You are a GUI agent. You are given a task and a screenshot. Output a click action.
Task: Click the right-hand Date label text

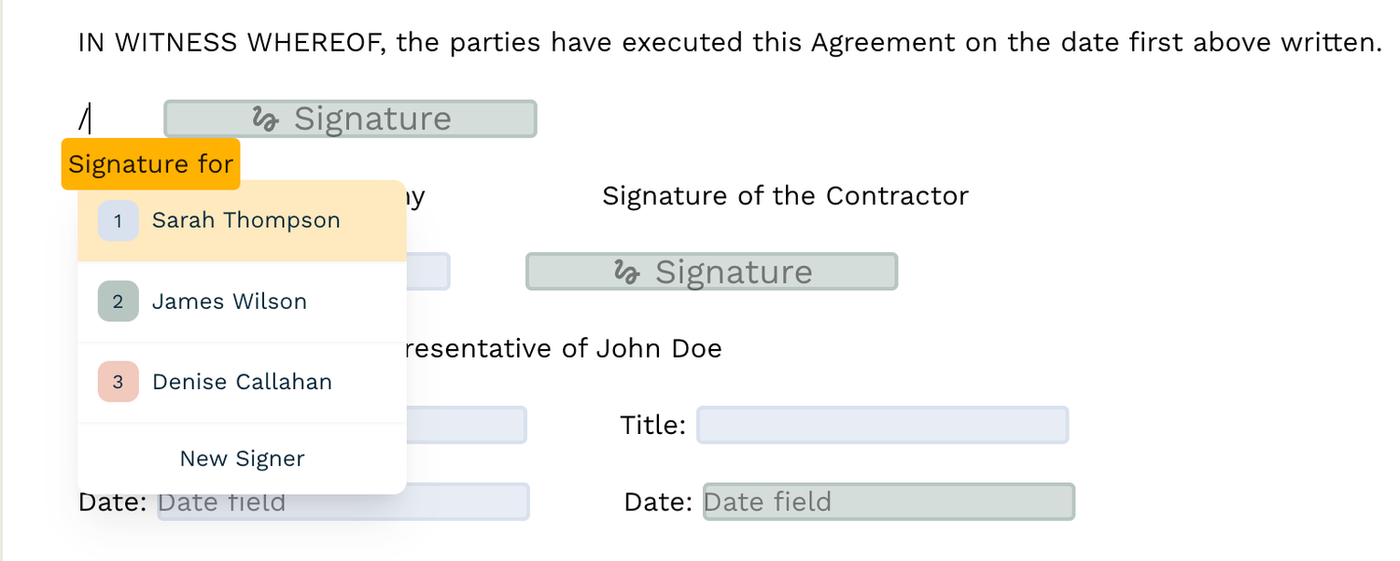657,502
